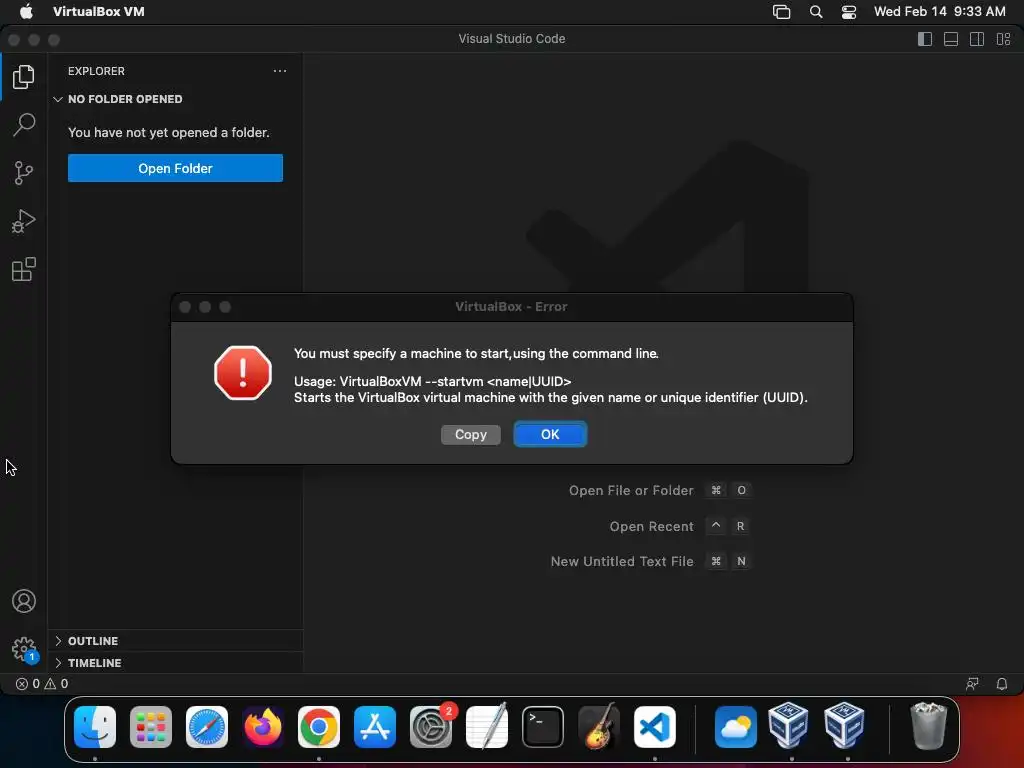This screenshot has height=768, width=1024.
Task: Click the Open File or Folder hint text
Action: 631,490
